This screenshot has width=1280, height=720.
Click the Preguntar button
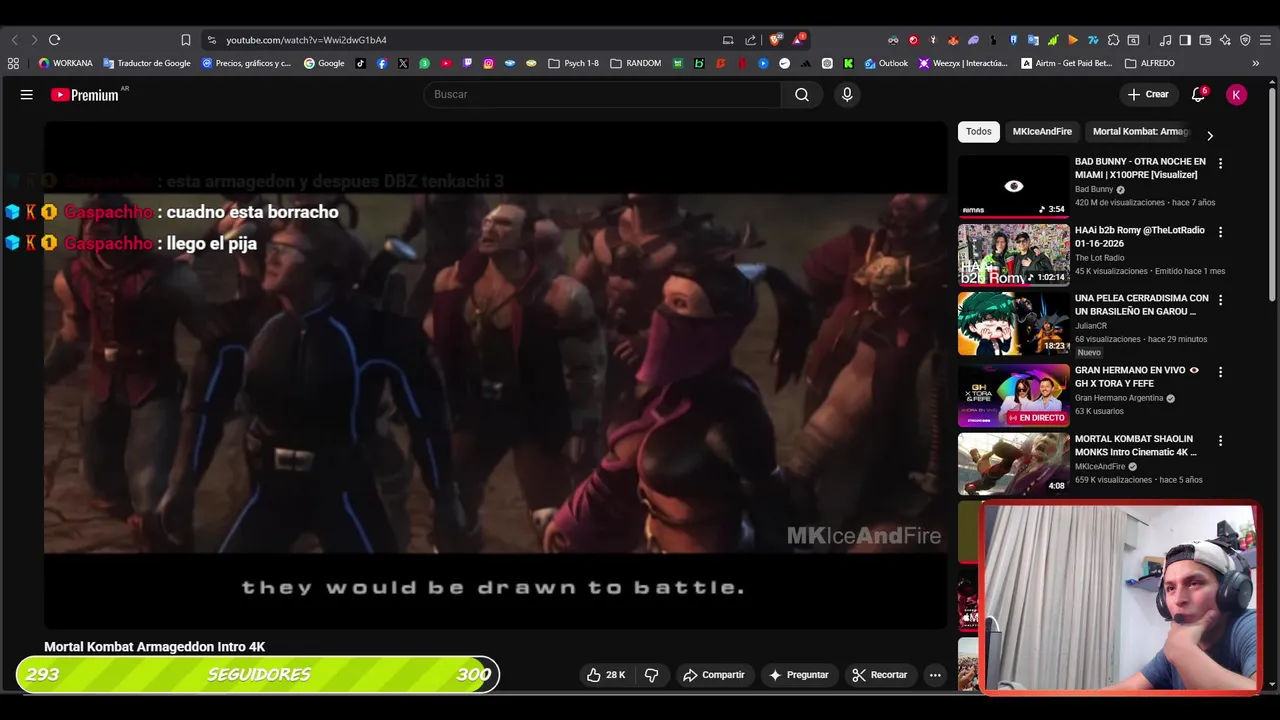click(798, 675)
